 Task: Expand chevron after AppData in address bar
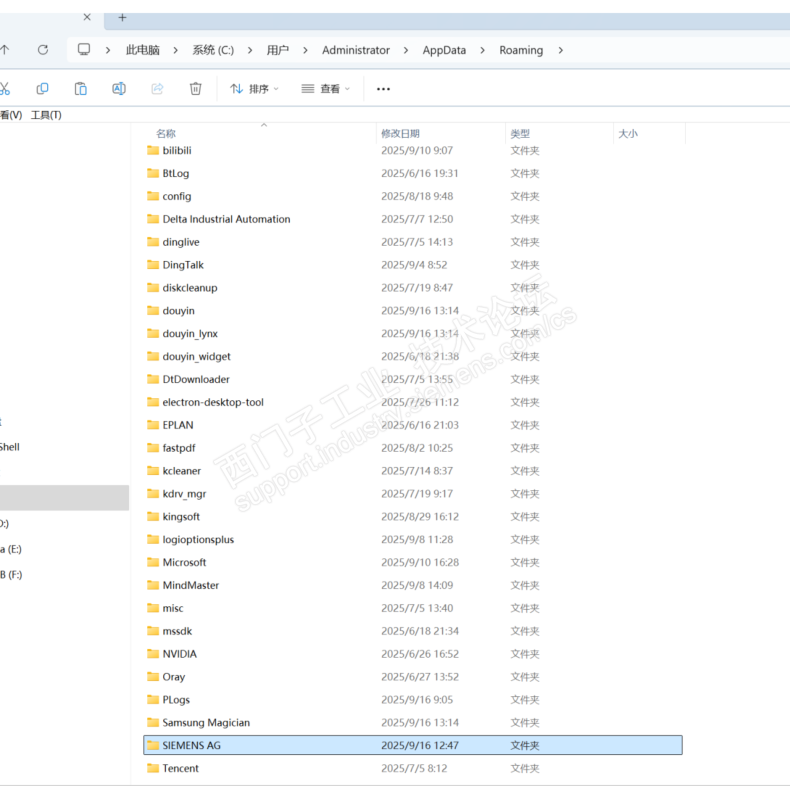pyautogui.click(x=483, y=50)
